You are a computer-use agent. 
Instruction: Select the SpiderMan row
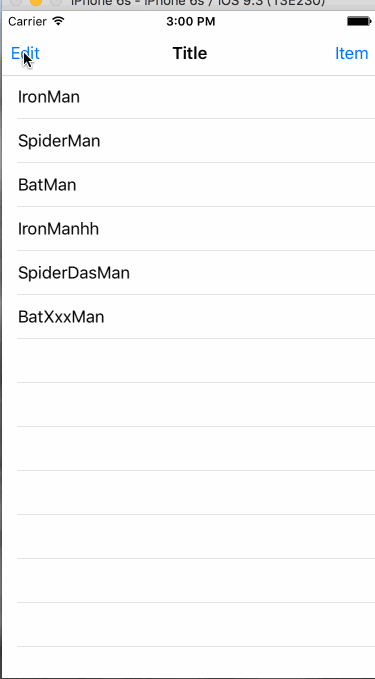(x=188, y=141)
